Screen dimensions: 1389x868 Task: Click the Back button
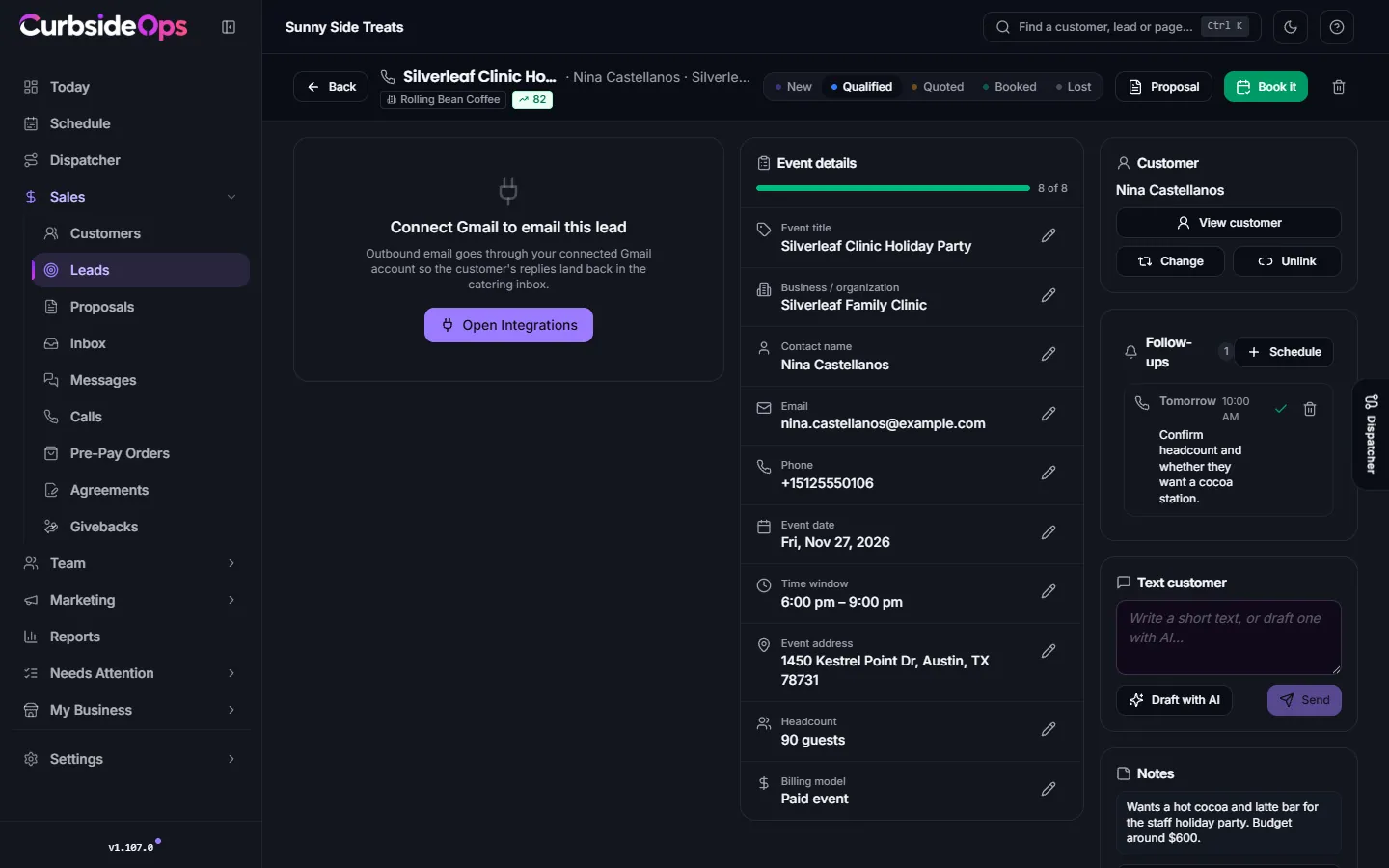click(331, 87)
